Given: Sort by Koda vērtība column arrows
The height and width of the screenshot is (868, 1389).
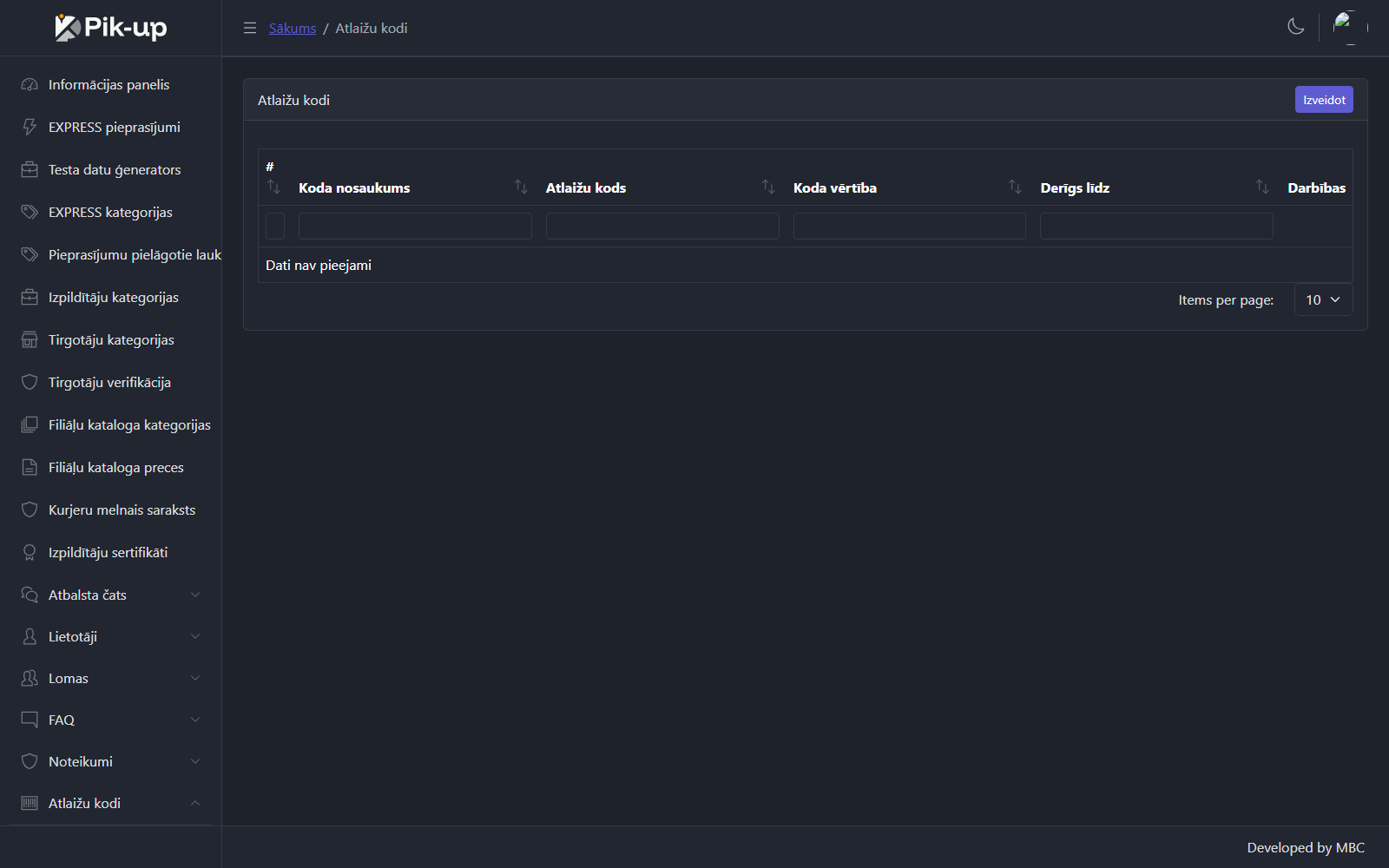Looking at the screenshot, I should coord(1015,187).
